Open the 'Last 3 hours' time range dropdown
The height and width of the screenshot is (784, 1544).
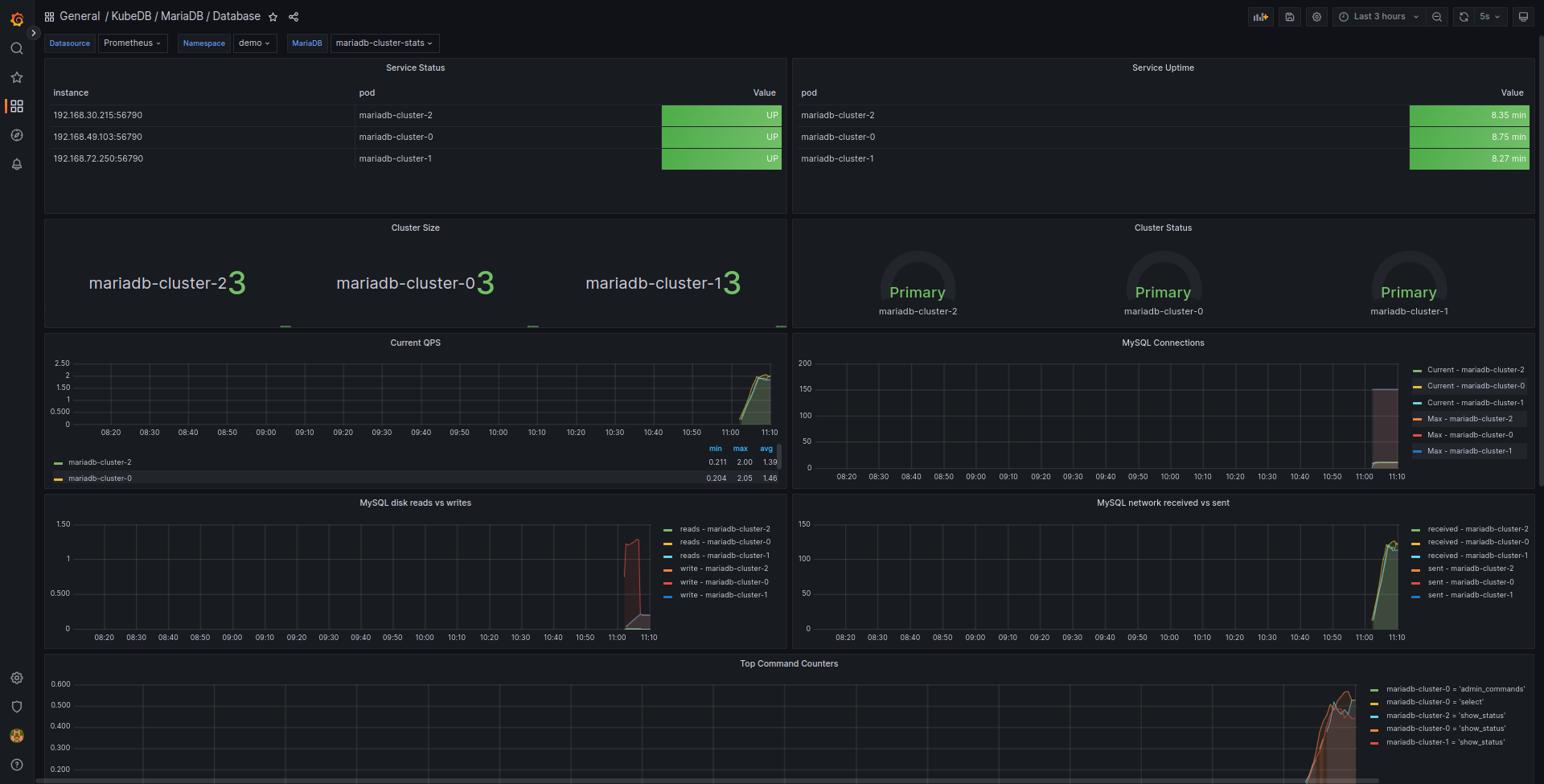[x=1378, y=16]
